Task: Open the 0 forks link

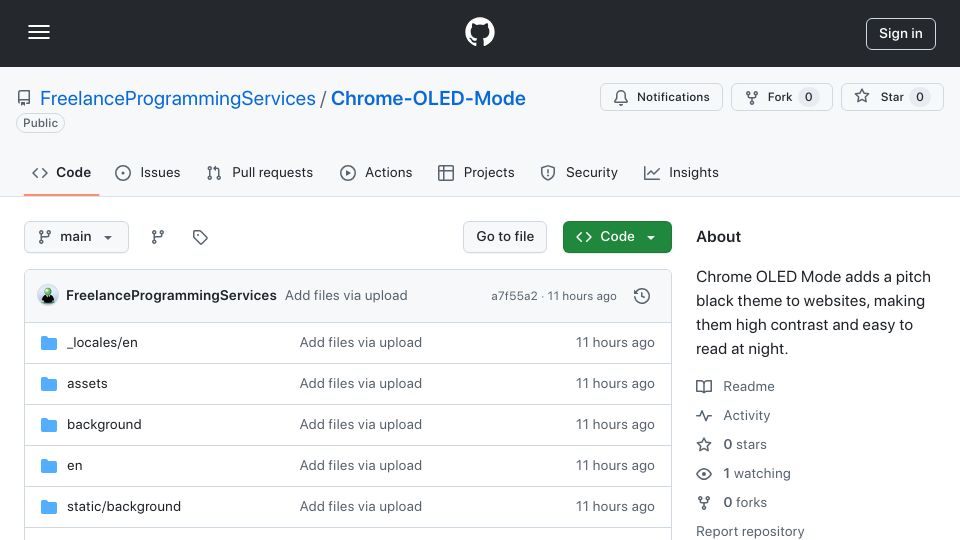Action: [732, 503]
